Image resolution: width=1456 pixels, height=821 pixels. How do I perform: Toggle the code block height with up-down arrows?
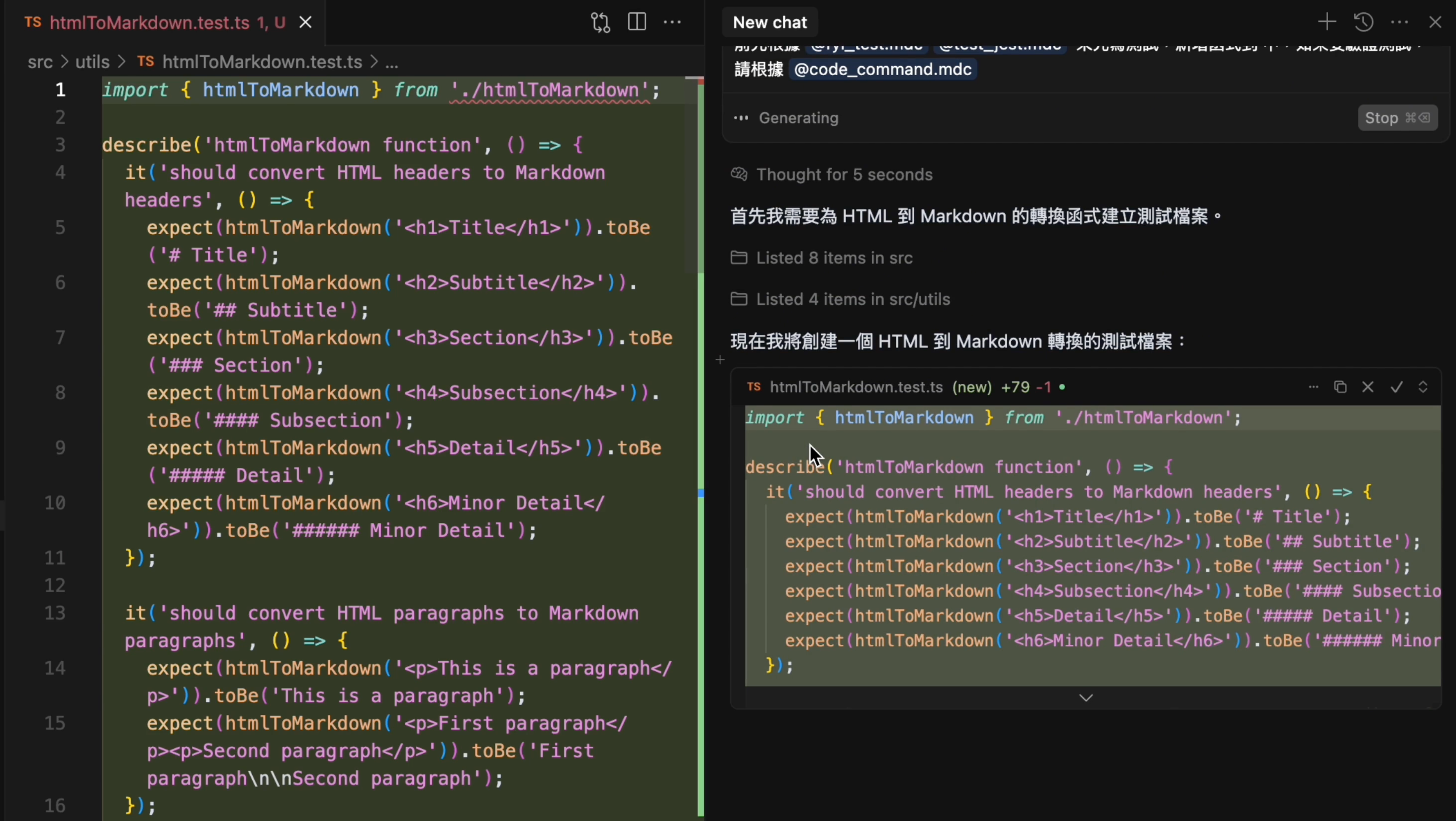tap(1423, 387)
